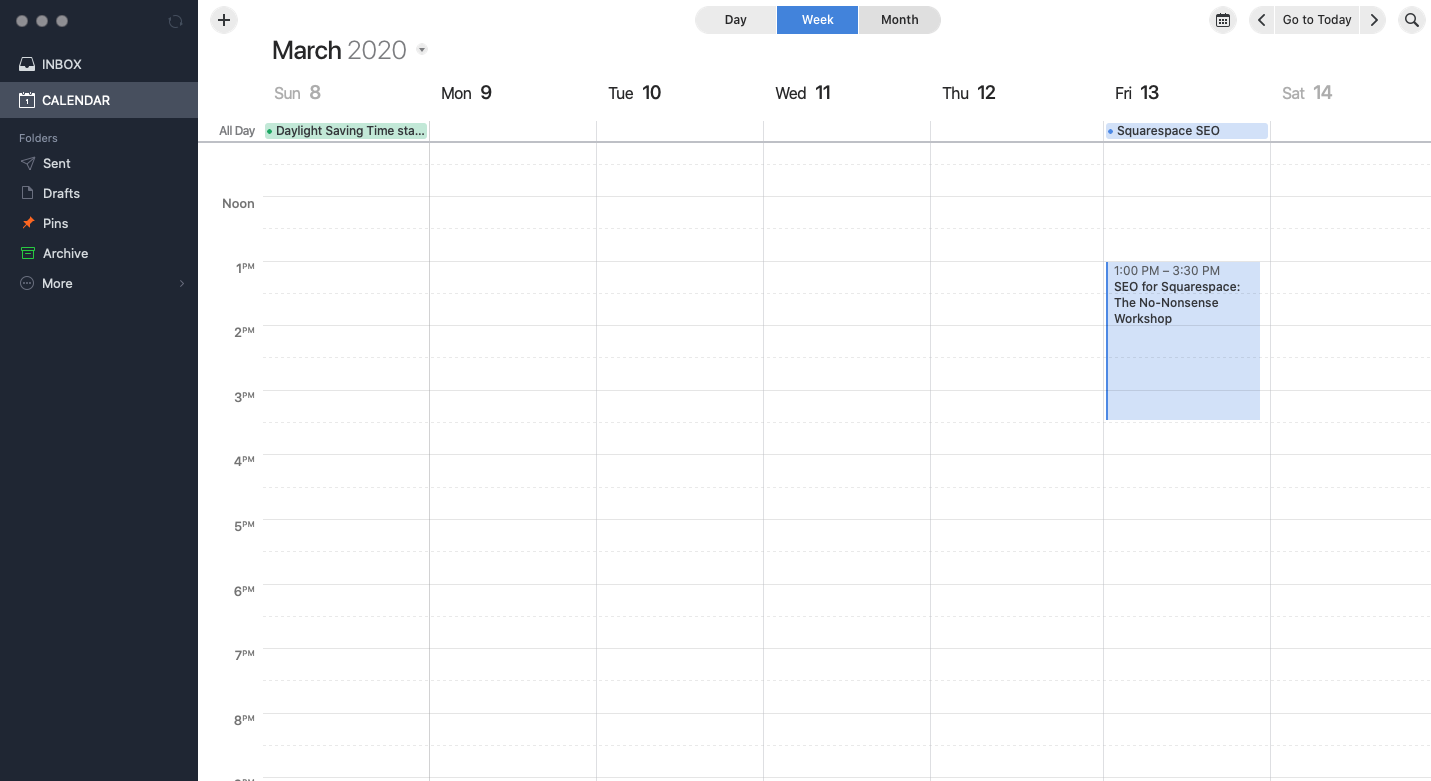1431x781 pixels.
Task: Select Calendar in the sidebar
Action: [x=76, y=100]
